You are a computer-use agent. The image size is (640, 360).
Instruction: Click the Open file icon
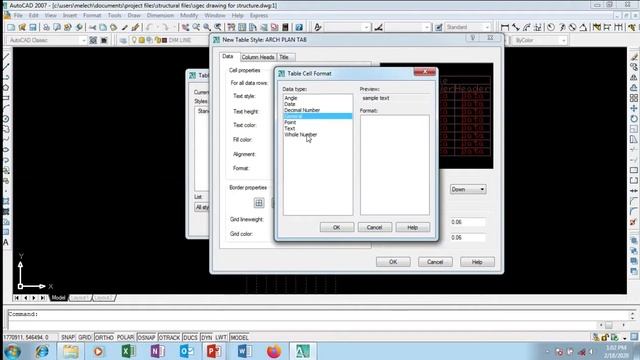22,27
